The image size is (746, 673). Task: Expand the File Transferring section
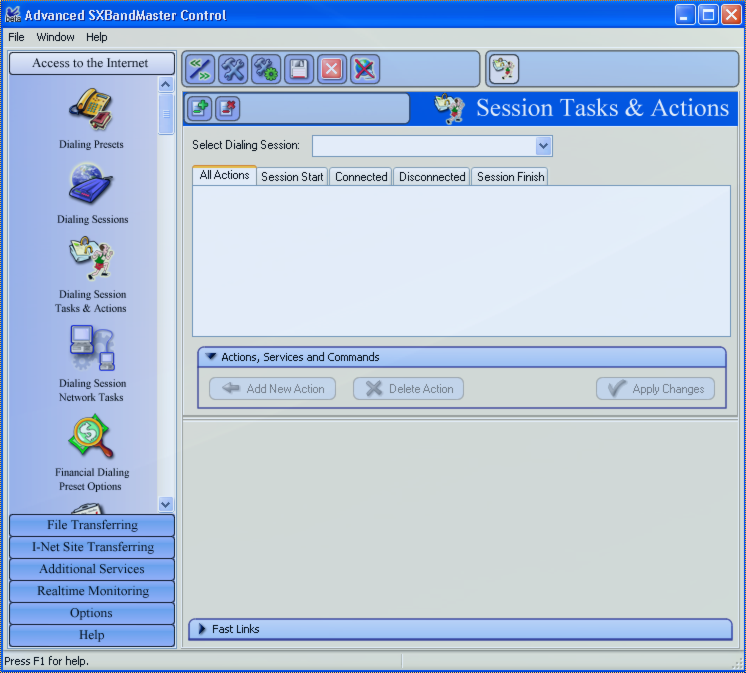[92, 525]
